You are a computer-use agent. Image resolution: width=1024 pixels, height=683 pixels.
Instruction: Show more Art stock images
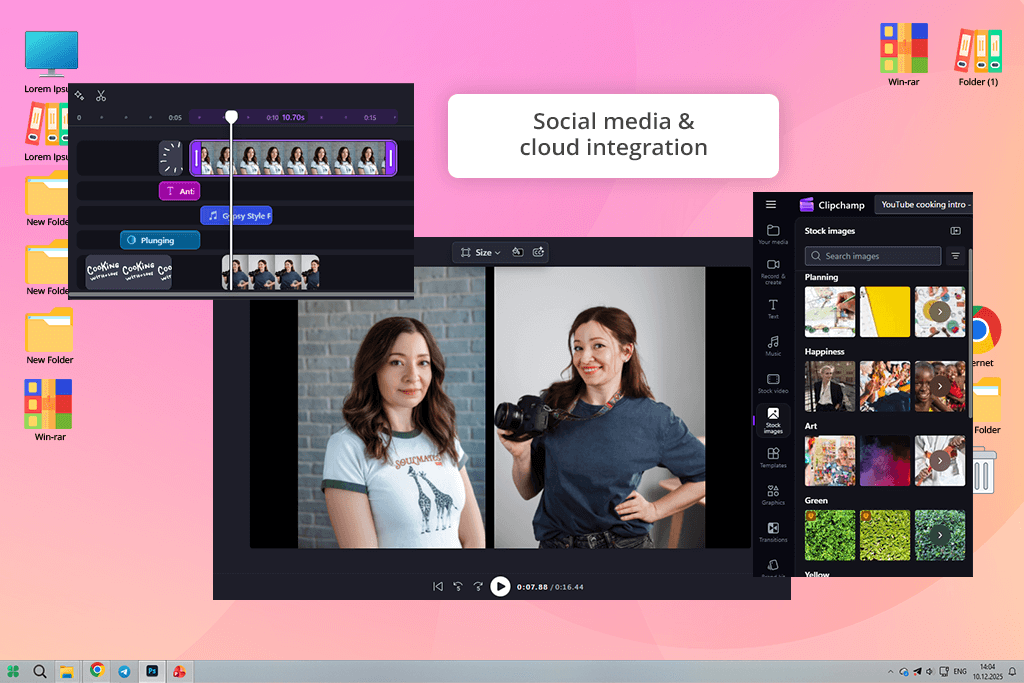click(940, 460)
